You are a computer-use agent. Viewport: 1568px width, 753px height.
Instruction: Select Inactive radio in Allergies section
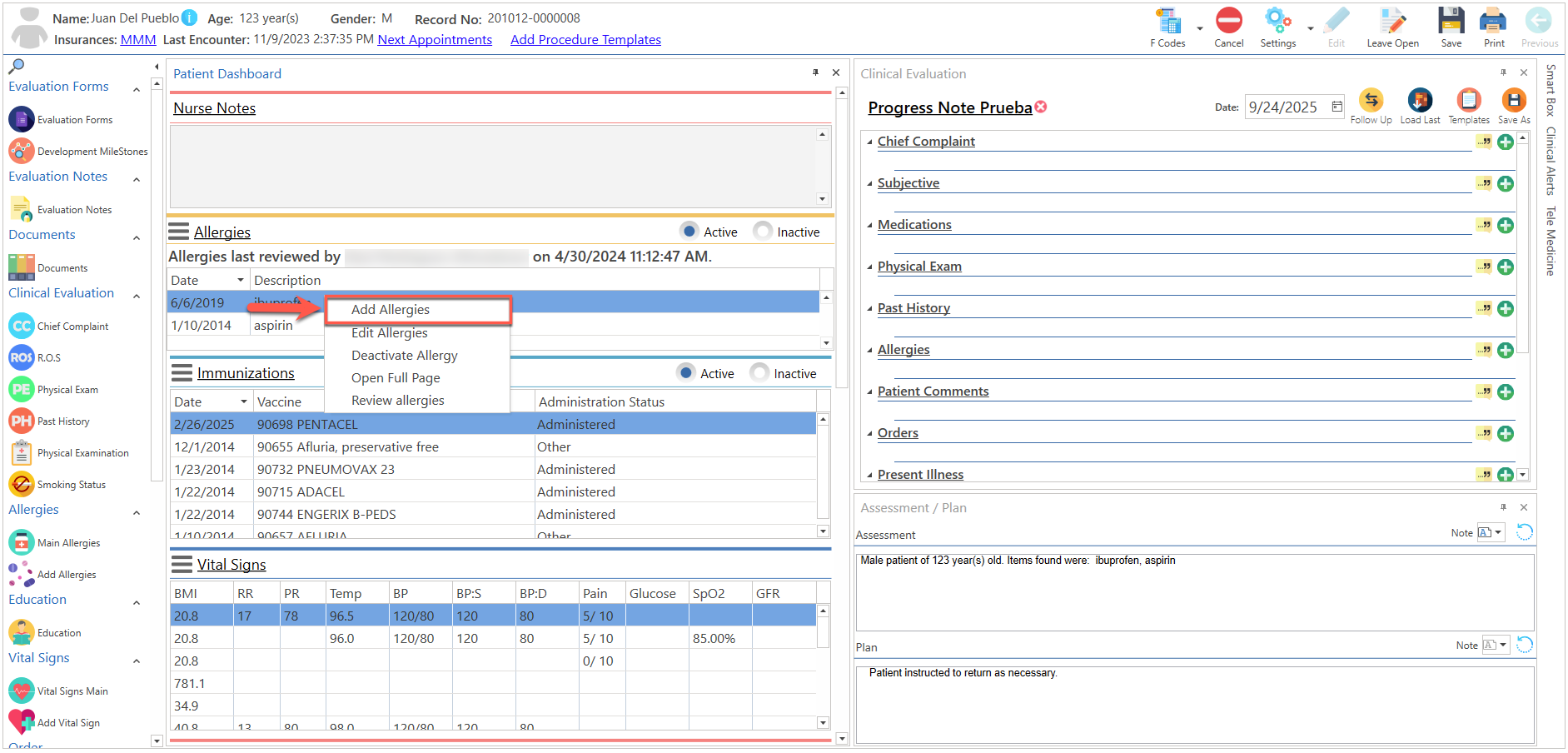click(763, 230)
